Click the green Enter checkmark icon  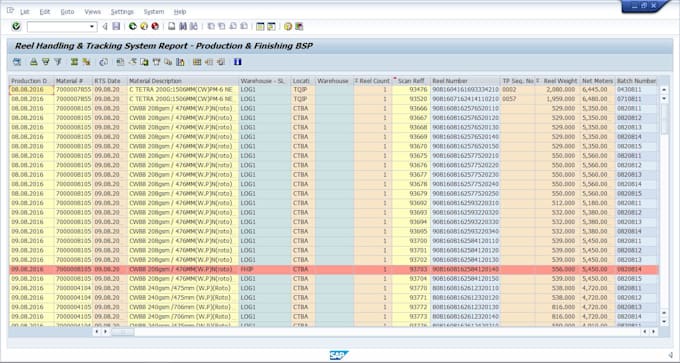(16, 26)
